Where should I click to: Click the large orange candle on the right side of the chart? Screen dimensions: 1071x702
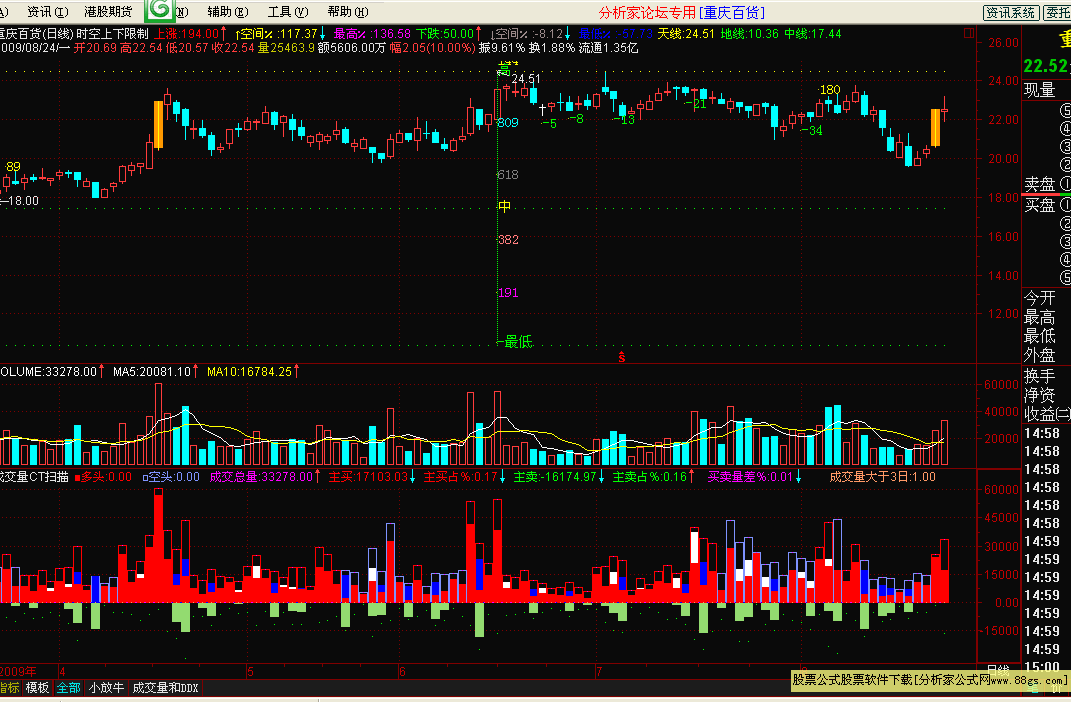pos(935,128)
